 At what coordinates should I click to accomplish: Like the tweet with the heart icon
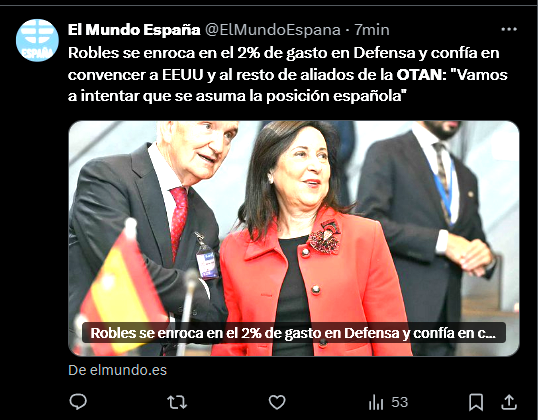point(277,402)
